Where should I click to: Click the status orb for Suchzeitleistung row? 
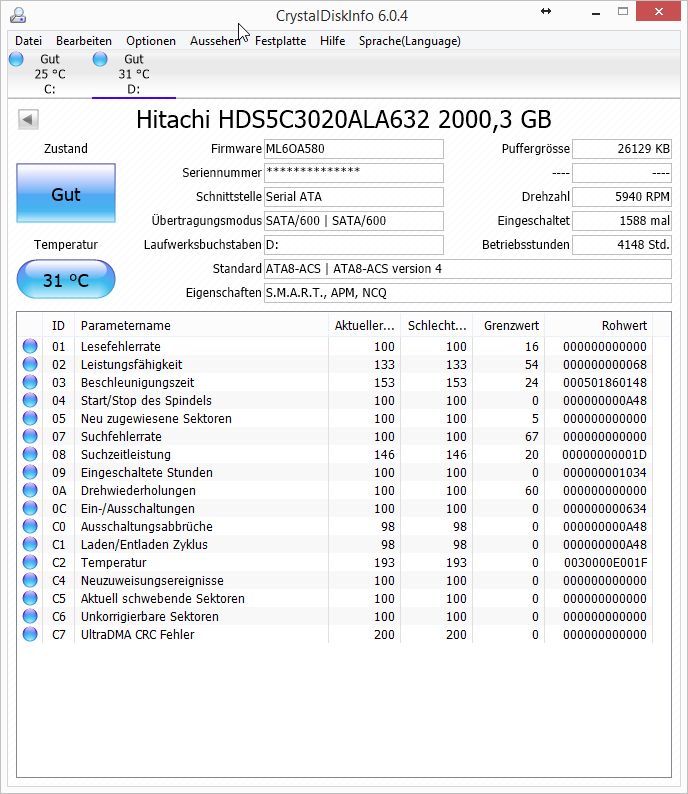pos(30,454)
